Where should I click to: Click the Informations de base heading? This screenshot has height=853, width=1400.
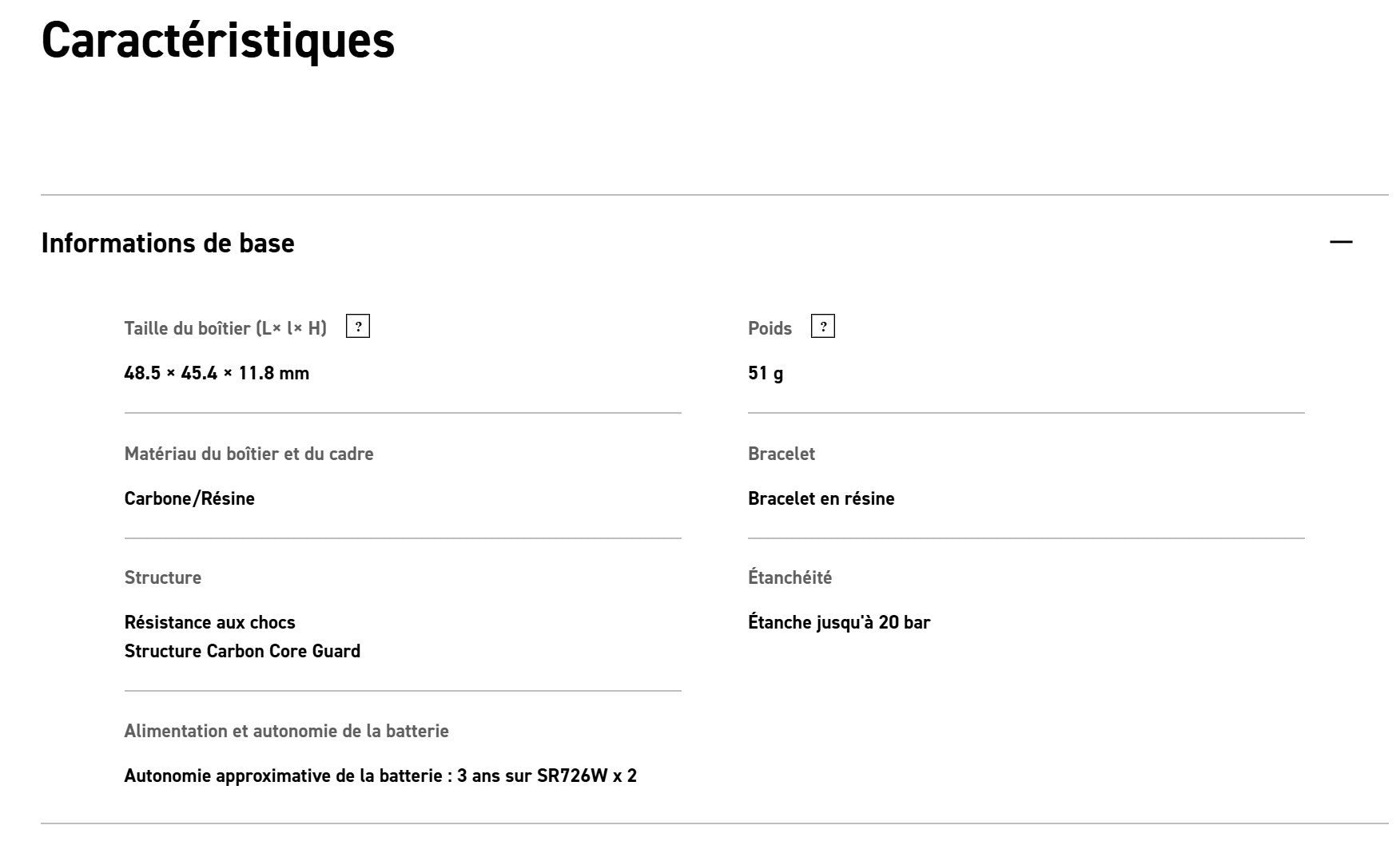point(168,243)
